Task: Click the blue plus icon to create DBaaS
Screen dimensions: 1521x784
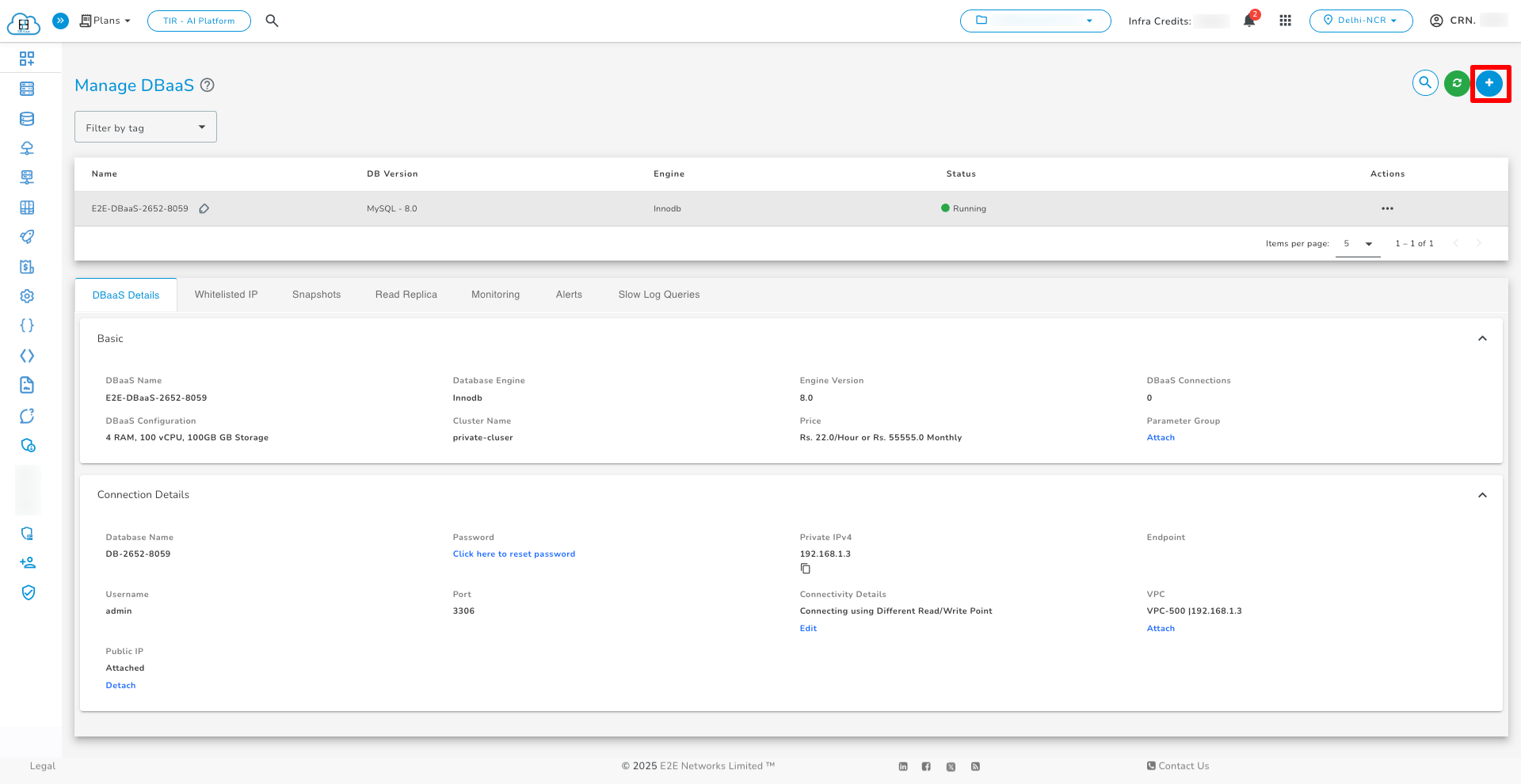Action: point(1489,83)
